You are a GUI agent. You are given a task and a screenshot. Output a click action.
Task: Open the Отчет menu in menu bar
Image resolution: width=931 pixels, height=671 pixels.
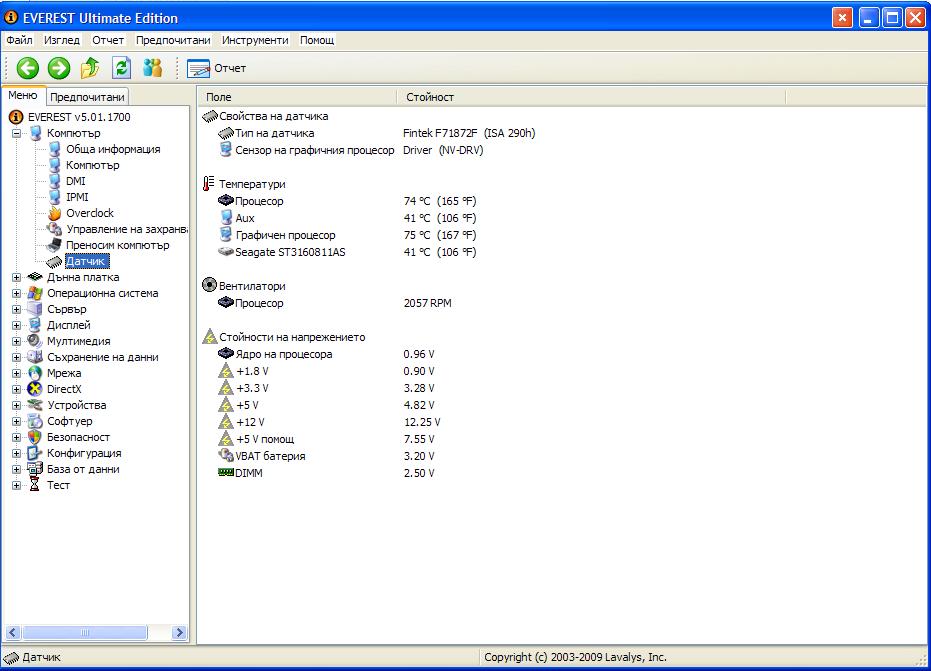pos(108,40)
